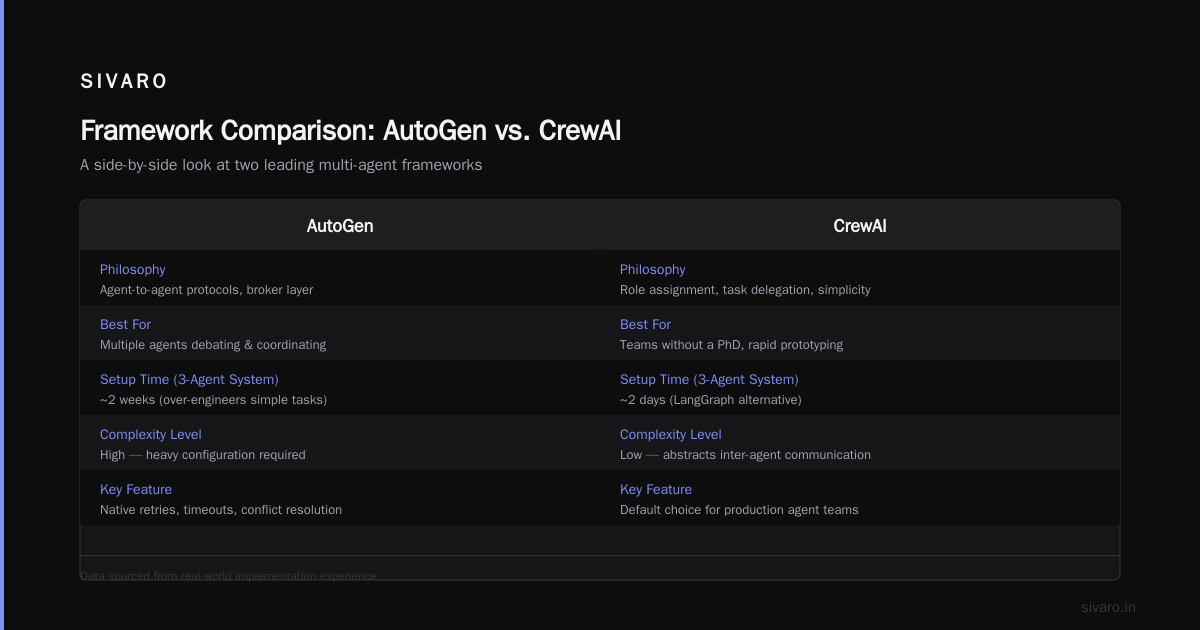This screenshot has width=1200, height=630.
Task: Click the SIVARO logo text
Action: point(124,82)
